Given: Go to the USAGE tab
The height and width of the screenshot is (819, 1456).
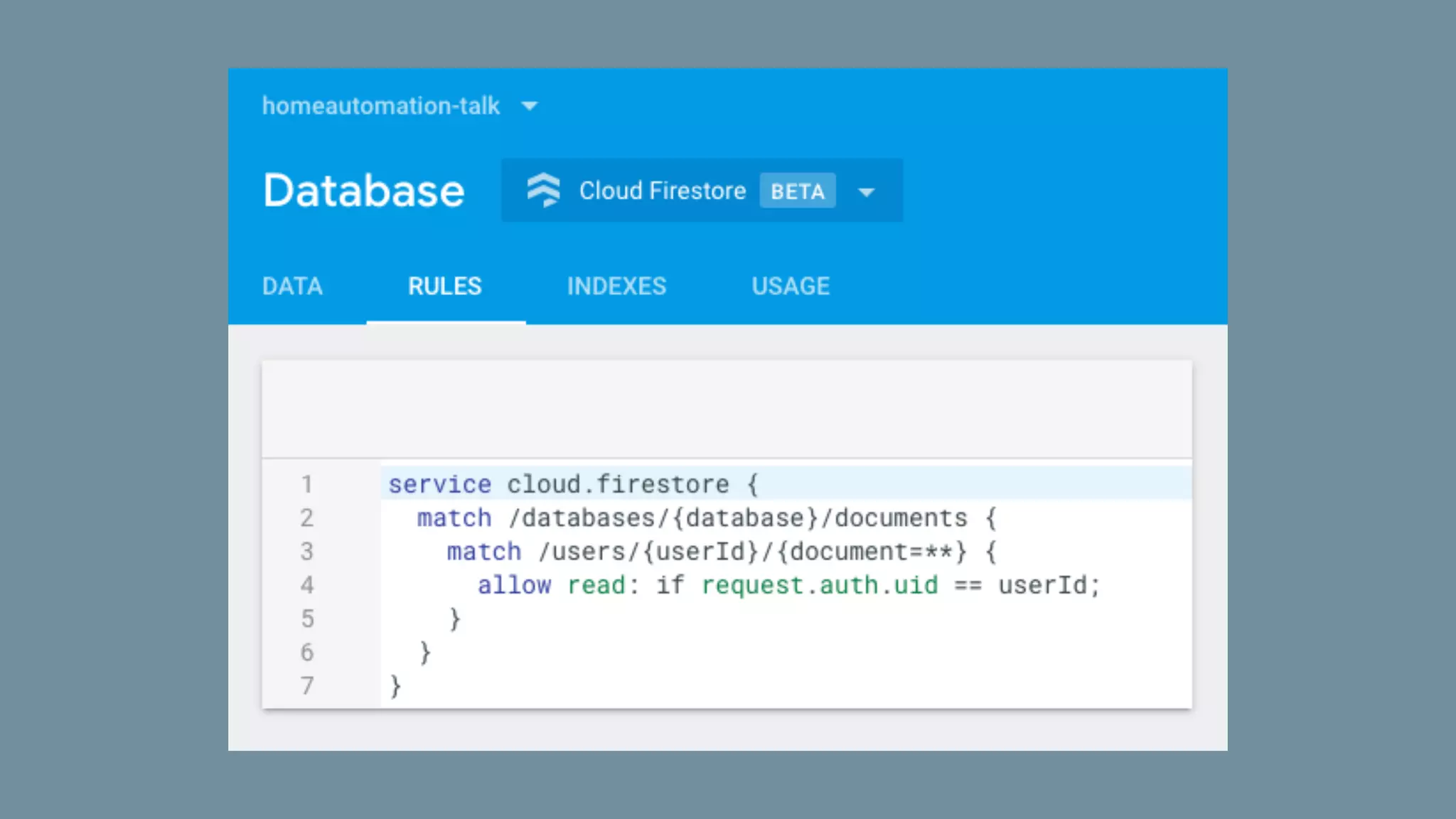Looking at the screenshot, I should click(791, 286).
